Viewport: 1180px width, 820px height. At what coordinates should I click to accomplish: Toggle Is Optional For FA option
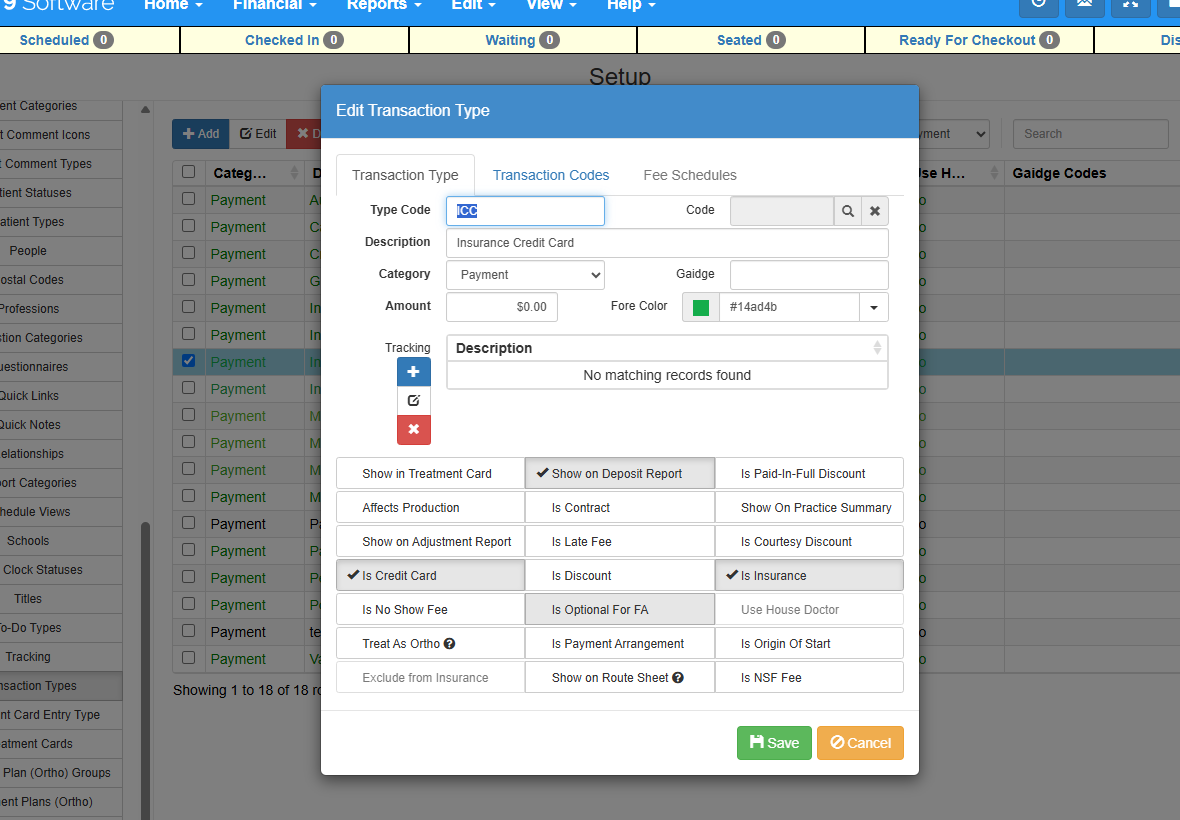pos(619,609)
